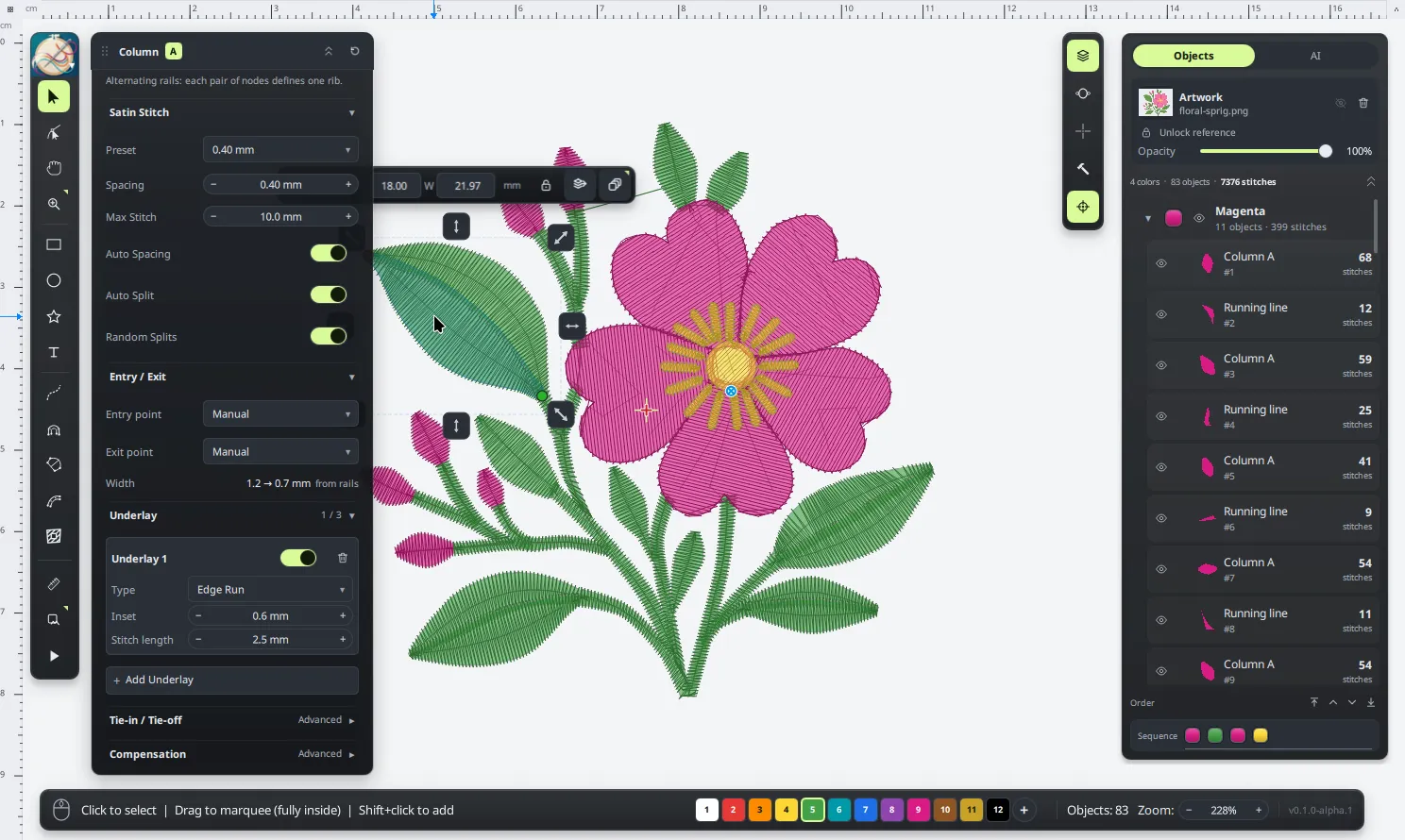Click Add Underlay button
This screenshot has height=840, width=1405.
pyautogui.click(x=232, y=680)
